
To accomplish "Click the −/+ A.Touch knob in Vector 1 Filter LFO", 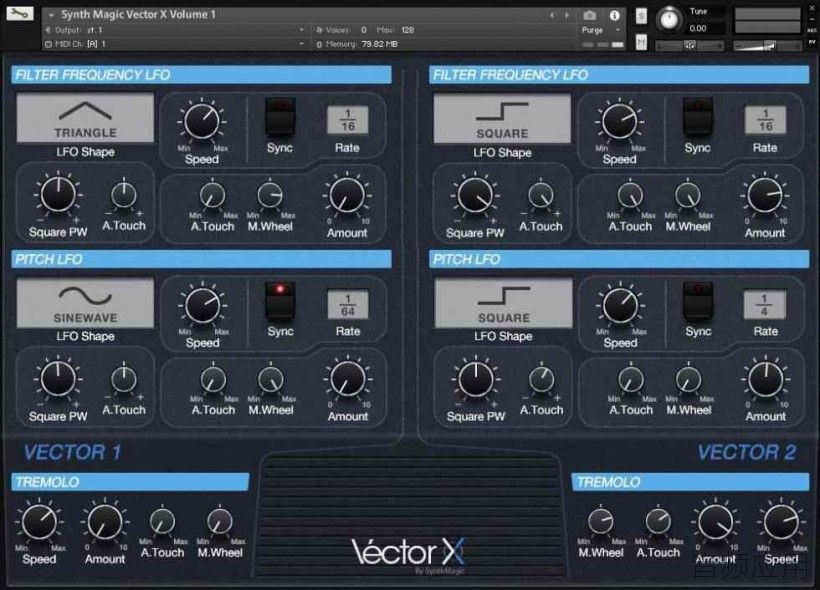I will coord(124,195).
